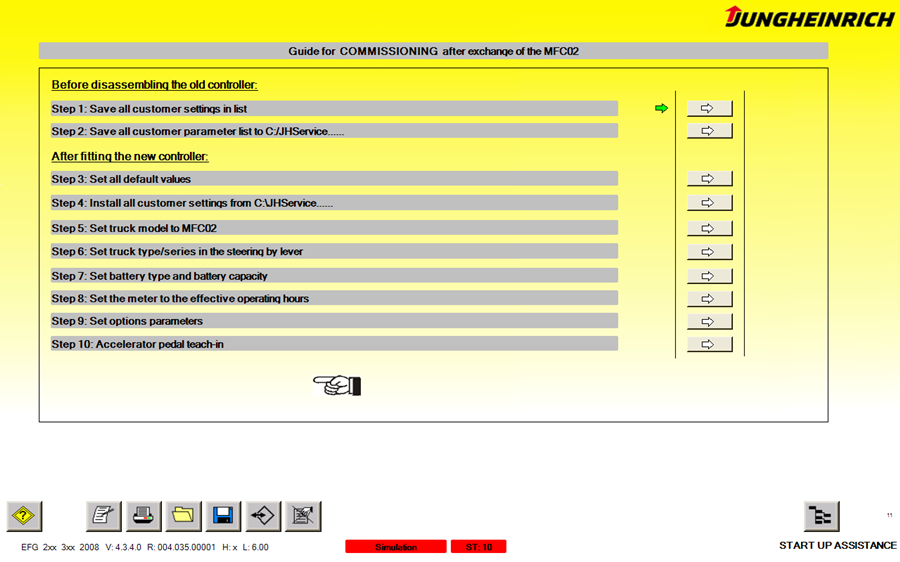This screenshot has height=562, width=900.
Task: Click text 'Step 9: Set options parameters'
Action: pos(127,321)
